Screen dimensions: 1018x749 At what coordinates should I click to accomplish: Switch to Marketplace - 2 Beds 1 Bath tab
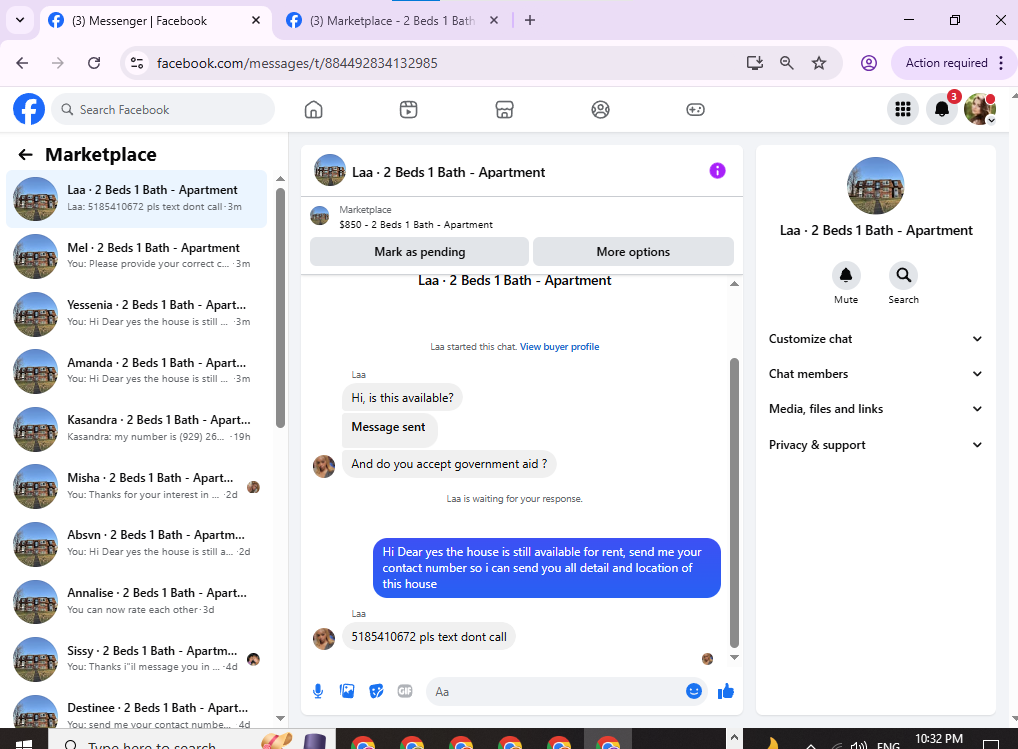point(394,21)
